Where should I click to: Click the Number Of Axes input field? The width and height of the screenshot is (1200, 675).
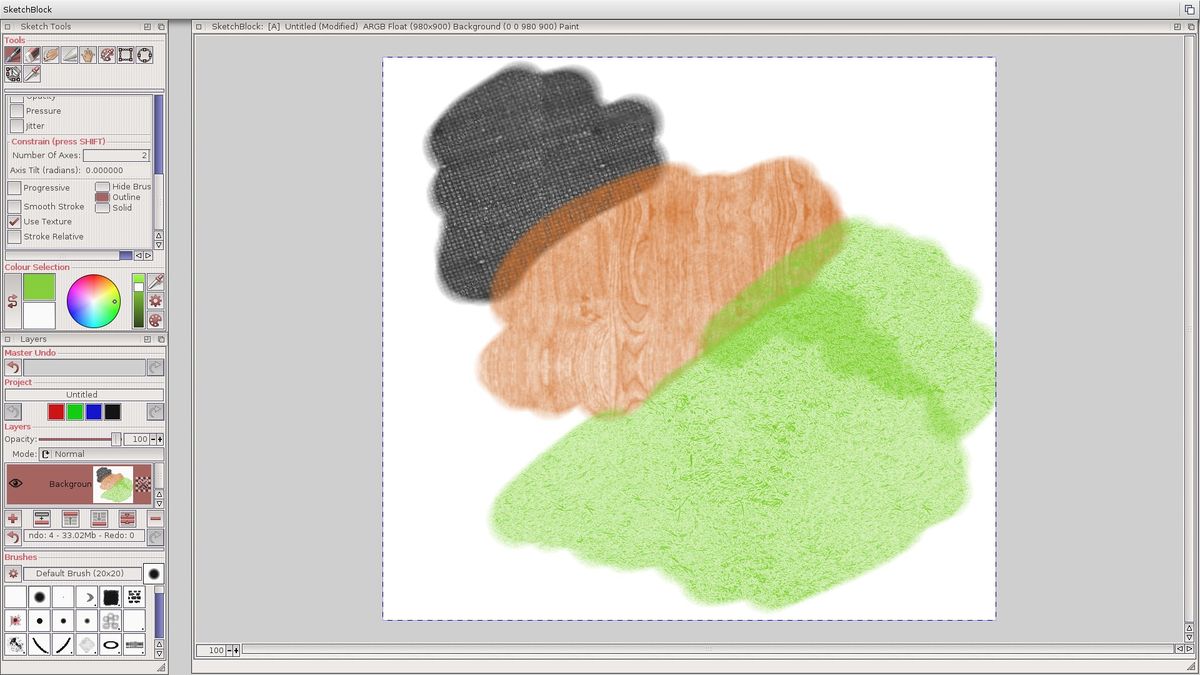coord(116,156)
